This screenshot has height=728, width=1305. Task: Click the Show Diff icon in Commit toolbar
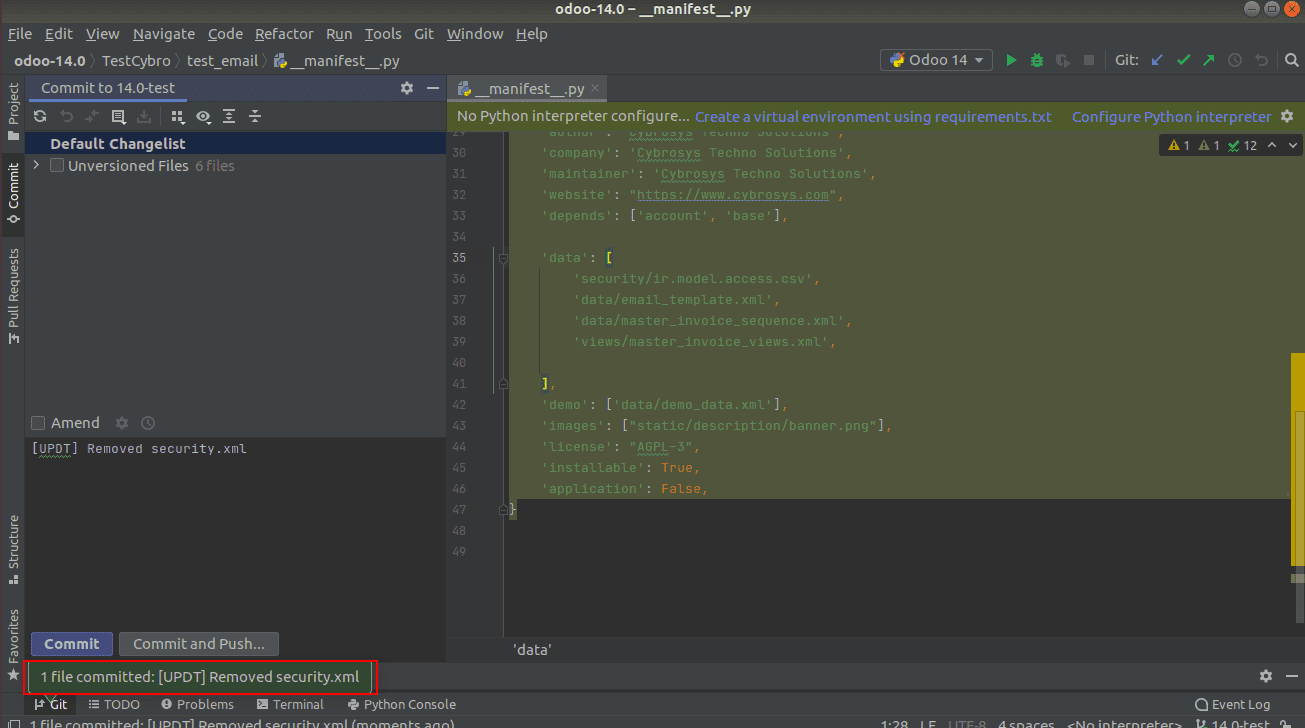pyautogui.click(x=92, y=116)
